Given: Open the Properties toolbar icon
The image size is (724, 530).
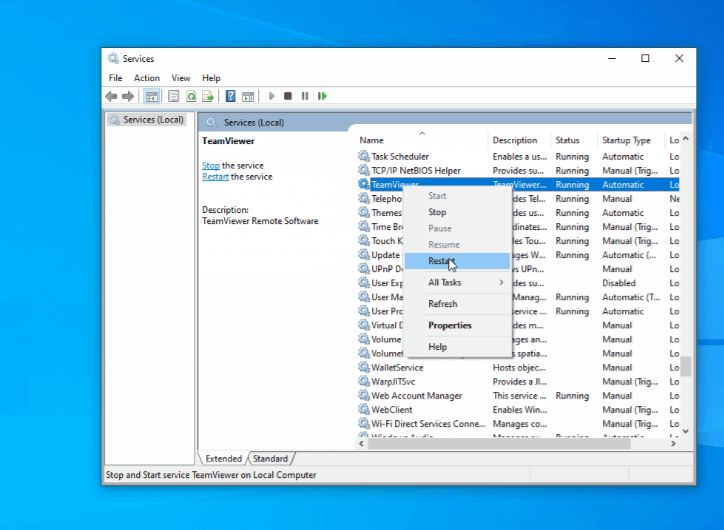Looking at the screenshot, I should 173,96.
